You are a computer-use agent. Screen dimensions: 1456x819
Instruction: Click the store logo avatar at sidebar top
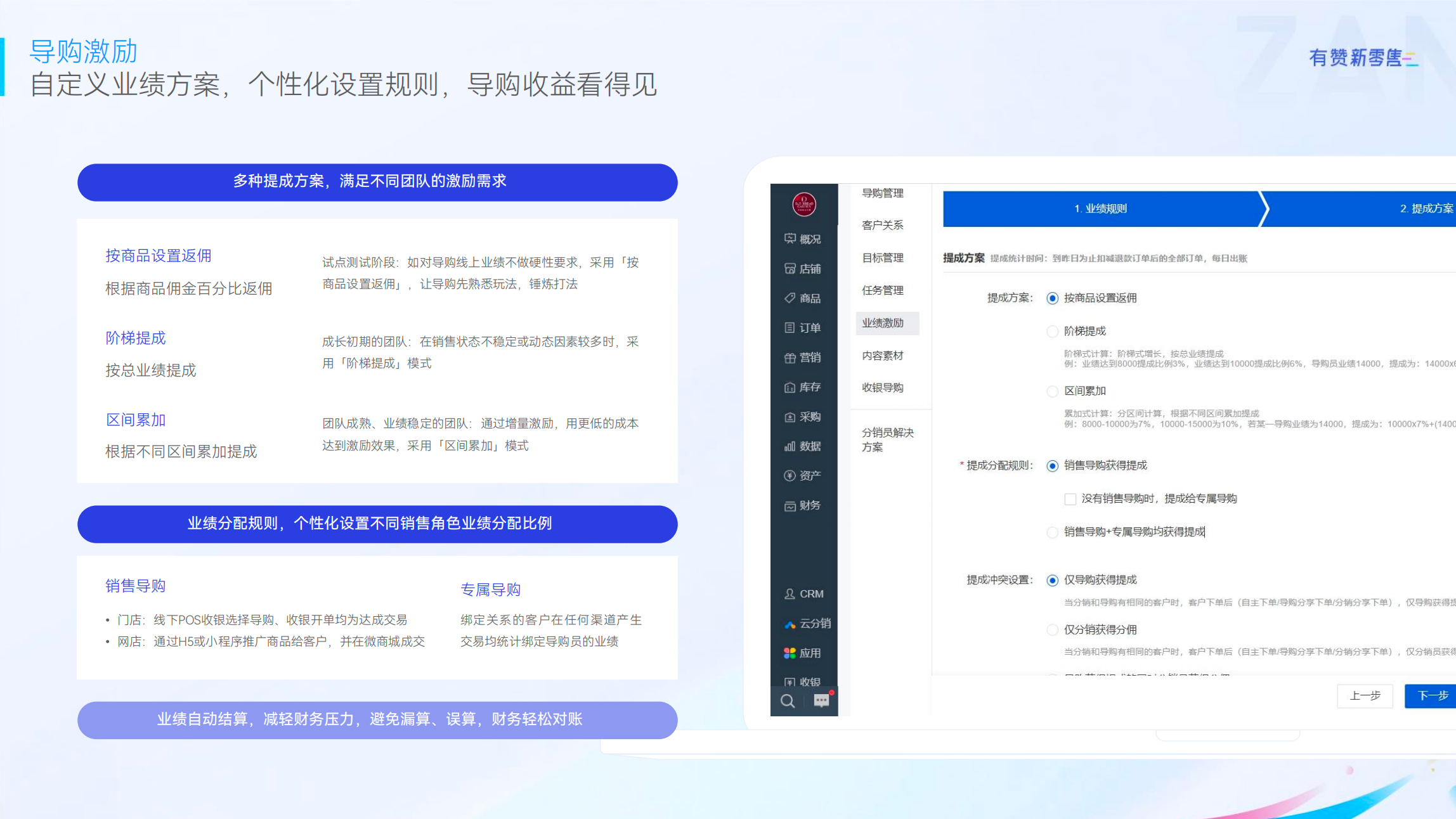(803, 204)
